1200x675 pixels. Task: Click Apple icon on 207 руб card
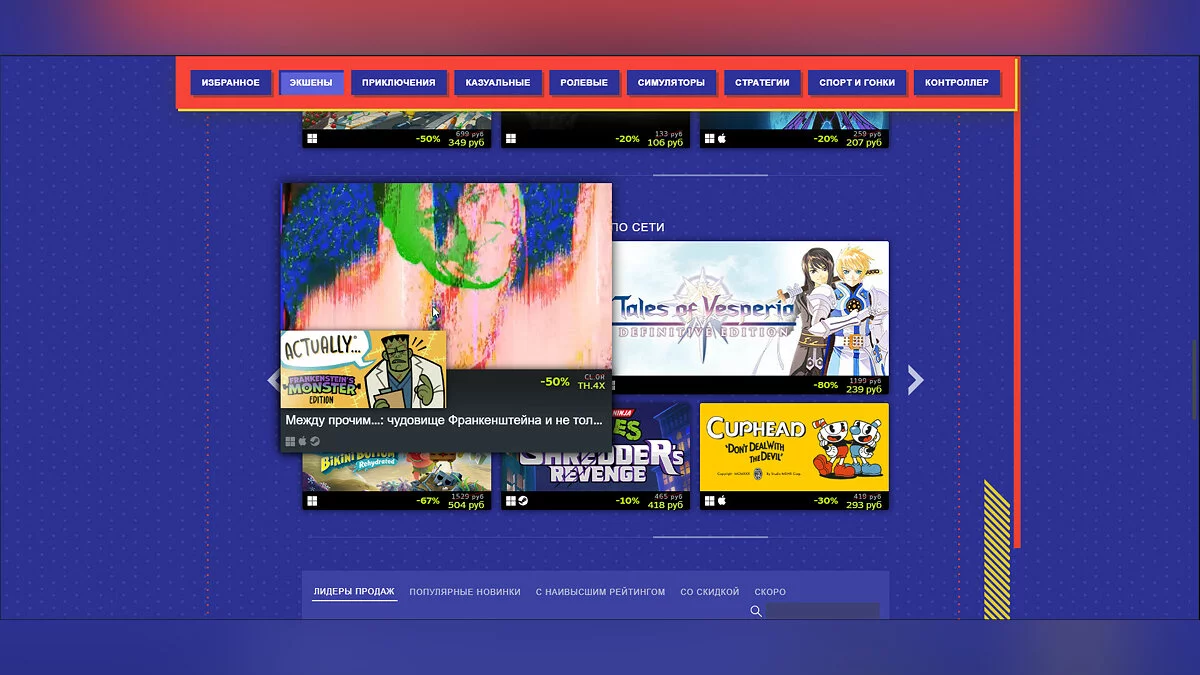coord(722,139)
